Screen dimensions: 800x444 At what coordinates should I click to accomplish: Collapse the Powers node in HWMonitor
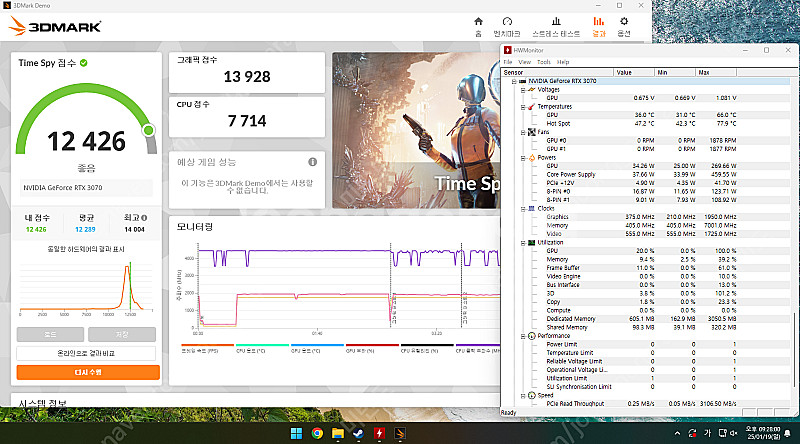point(523,158)
